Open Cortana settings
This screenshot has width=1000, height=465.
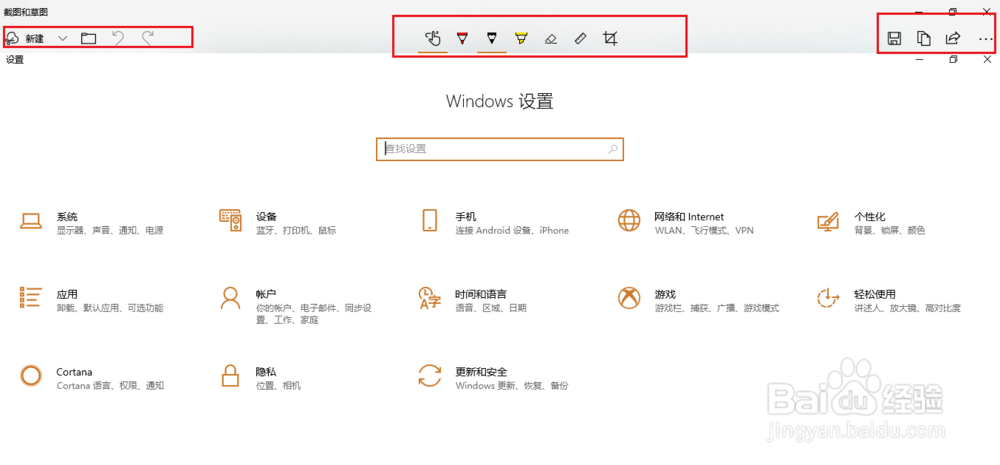click(92, 378)
